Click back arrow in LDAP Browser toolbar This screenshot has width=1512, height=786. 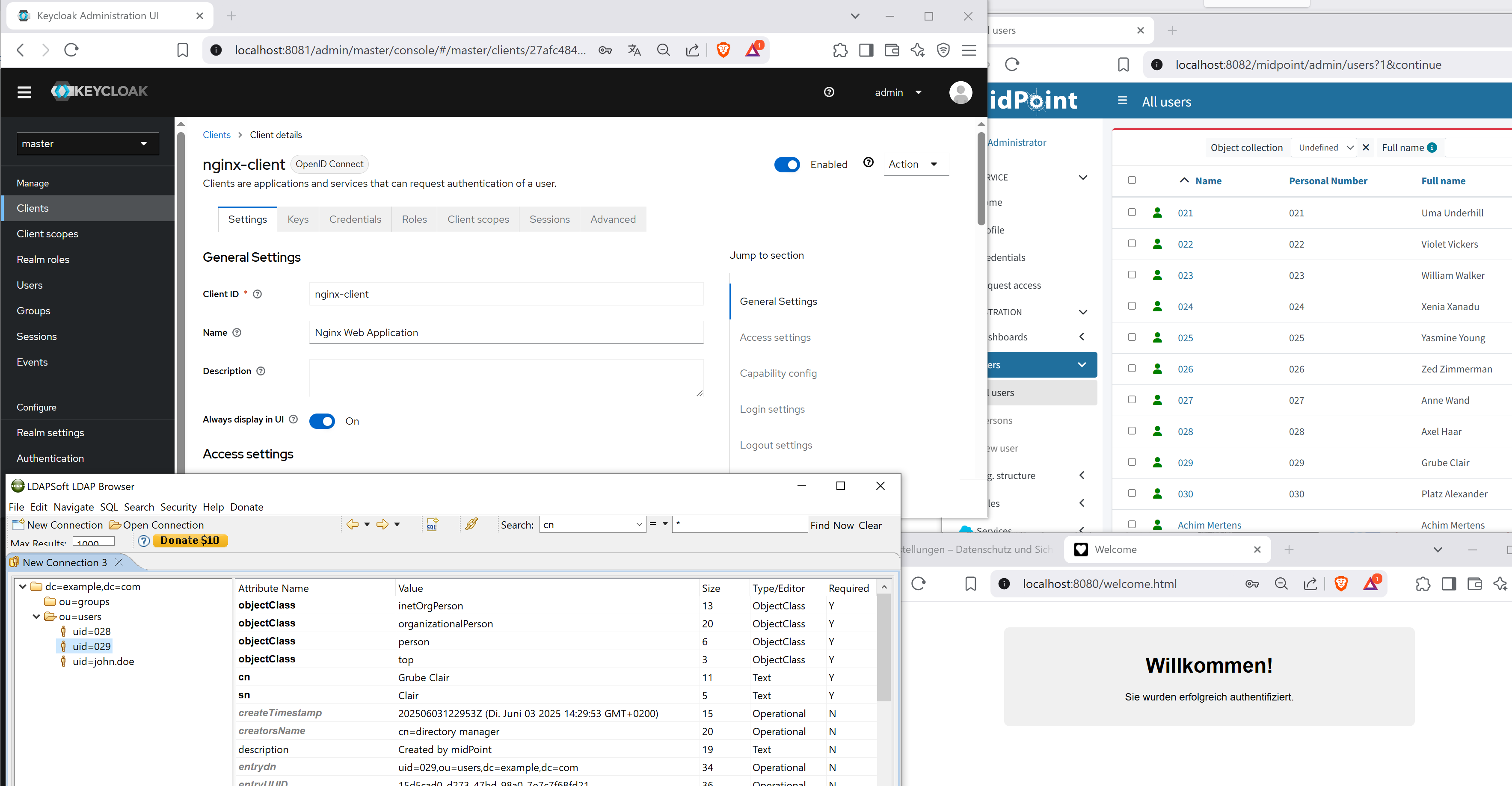coord(352,524)
